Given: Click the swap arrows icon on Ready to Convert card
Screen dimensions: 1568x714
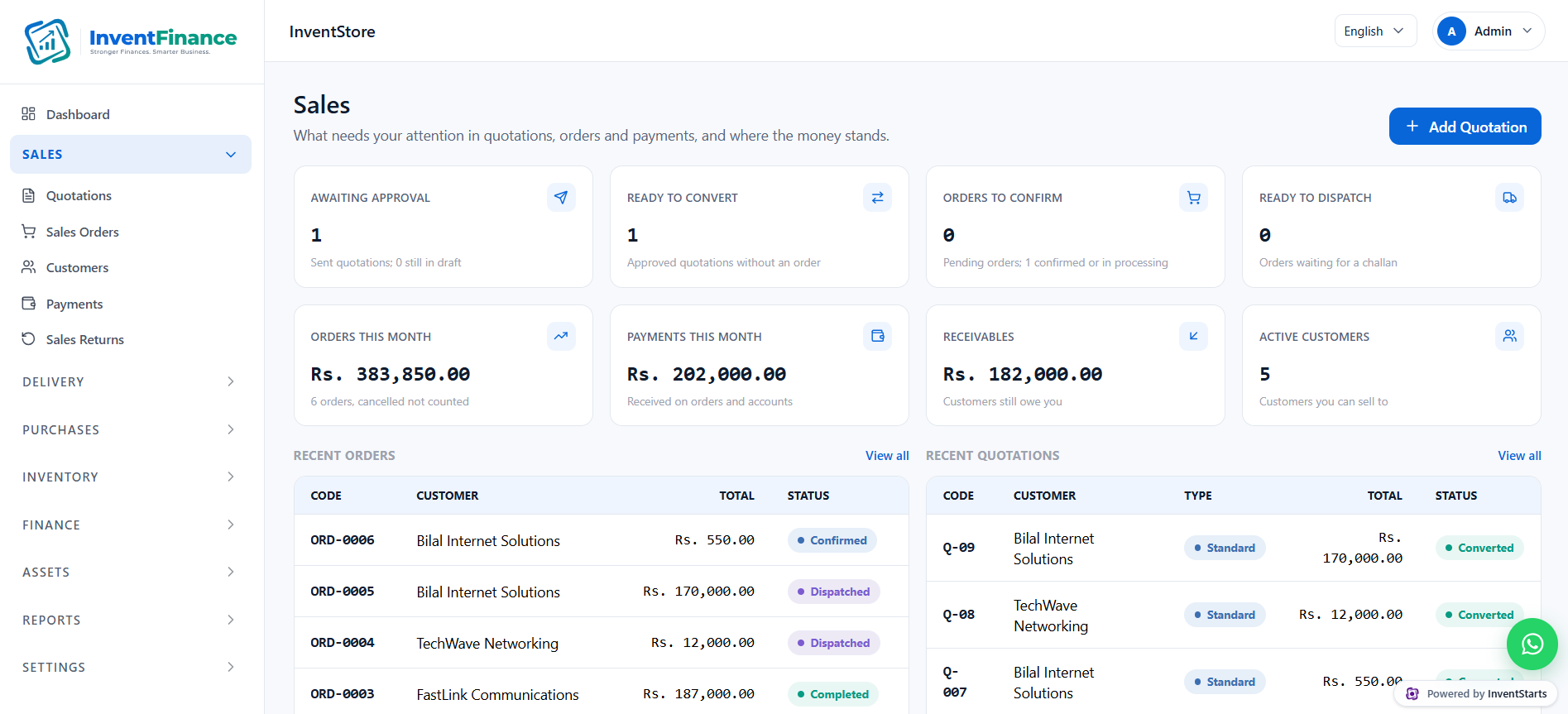Looking at the screenshot, I should 877,198.
